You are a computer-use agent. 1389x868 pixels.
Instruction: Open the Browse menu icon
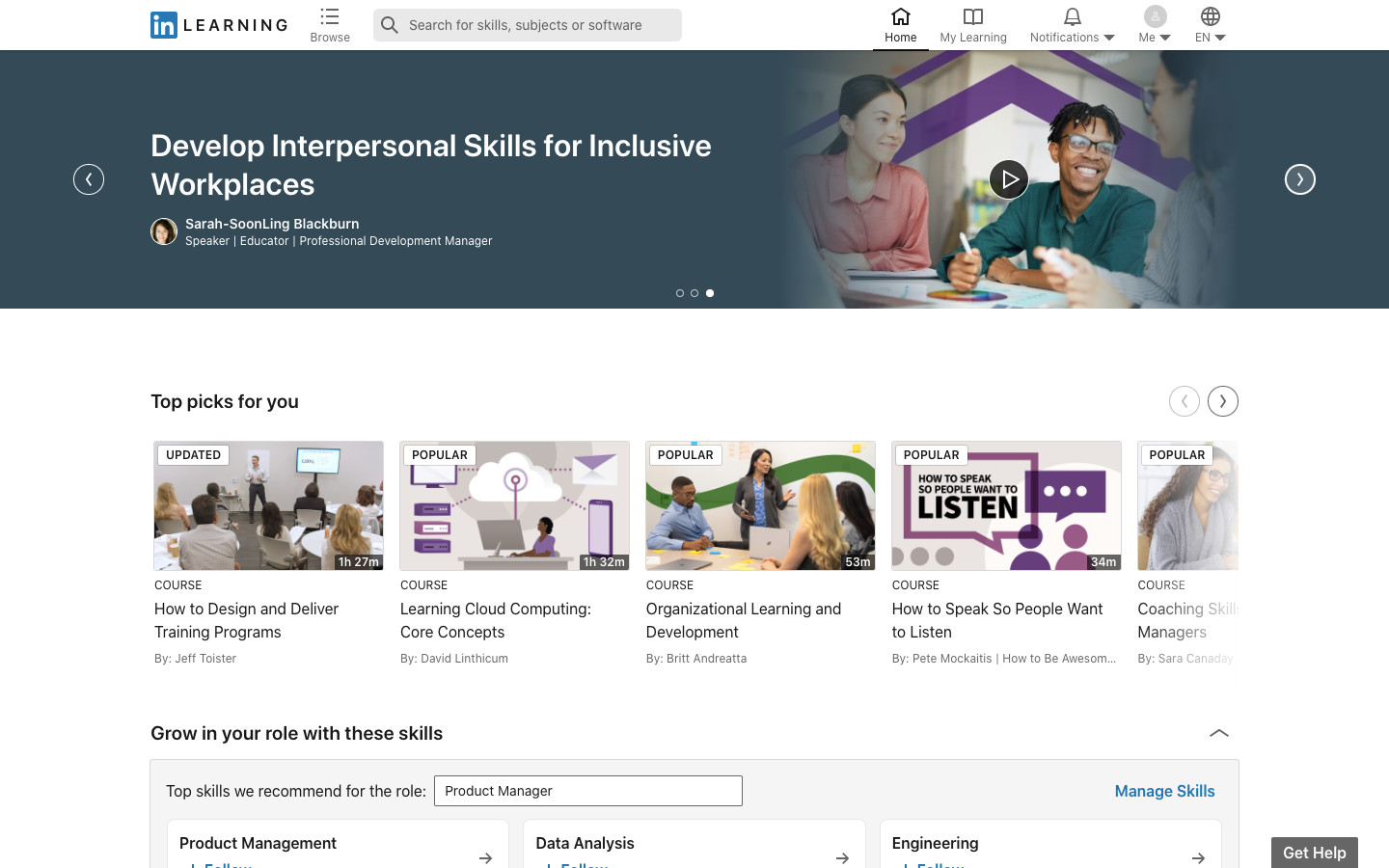330,17
